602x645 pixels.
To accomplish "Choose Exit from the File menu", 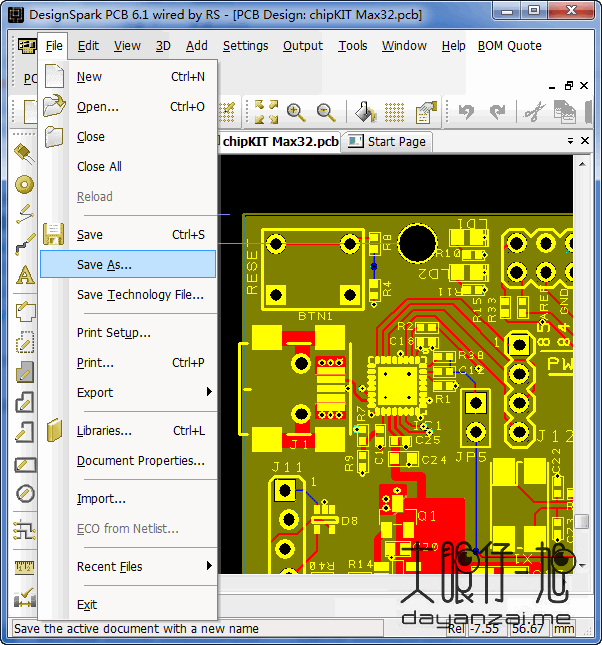I will pos(128,604).
